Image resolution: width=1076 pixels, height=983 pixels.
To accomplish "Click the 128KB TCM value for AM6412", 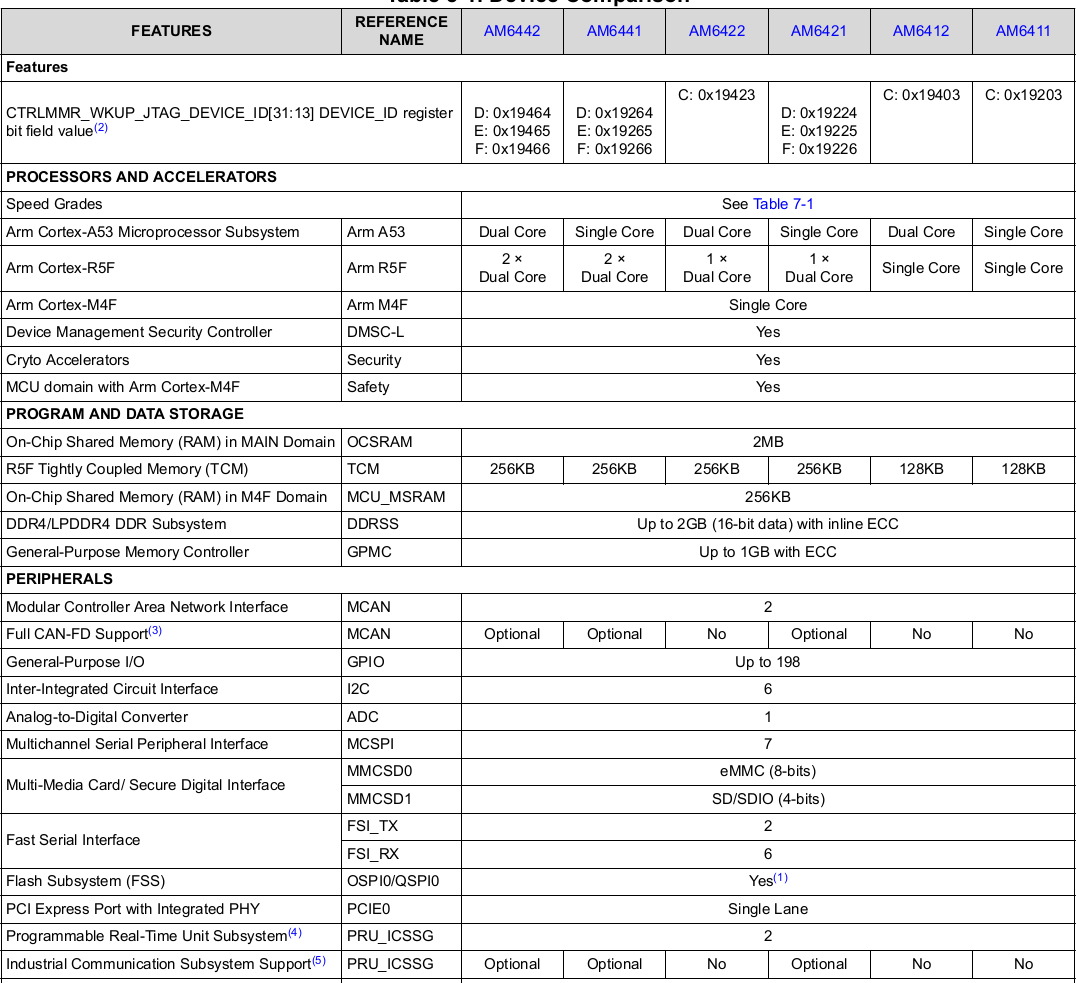I will tap(921, 469).
